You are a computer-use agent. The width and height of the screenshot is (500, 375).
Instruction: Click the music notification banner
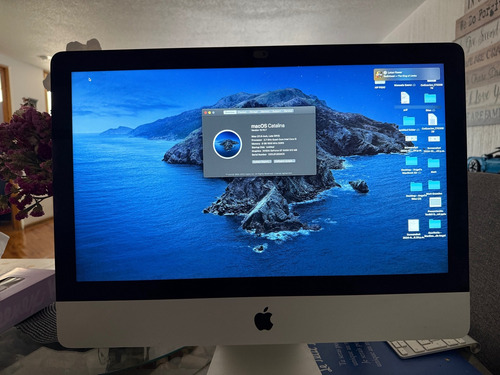pyautogui.click(x=407, y=74)
